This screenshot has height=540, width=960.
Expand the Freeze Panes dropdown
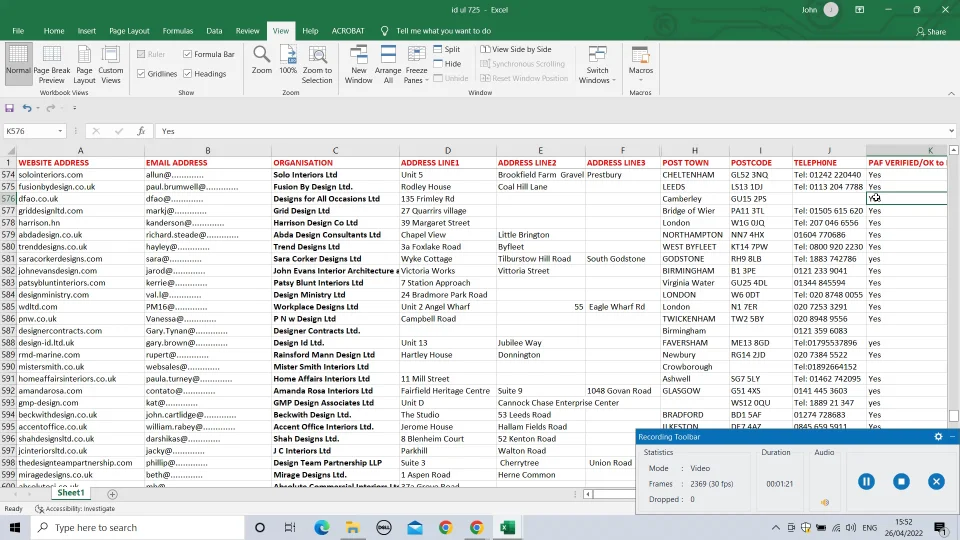pos(417,64)
